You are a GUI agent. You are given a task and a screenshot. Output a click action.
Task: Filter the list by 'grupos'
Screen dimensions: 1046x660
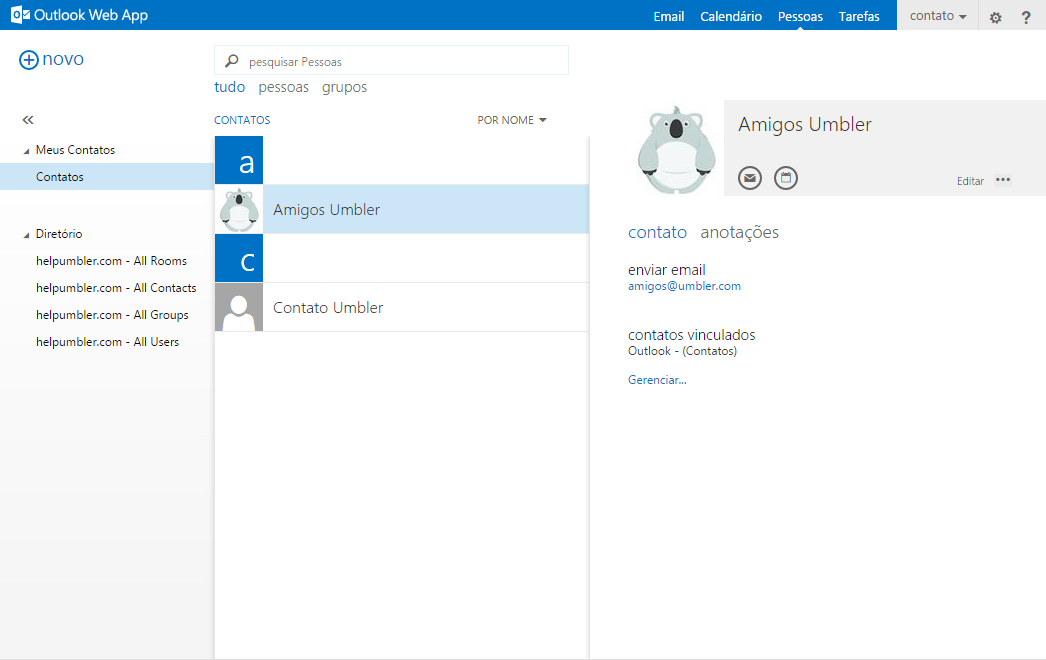click(344, 87)
